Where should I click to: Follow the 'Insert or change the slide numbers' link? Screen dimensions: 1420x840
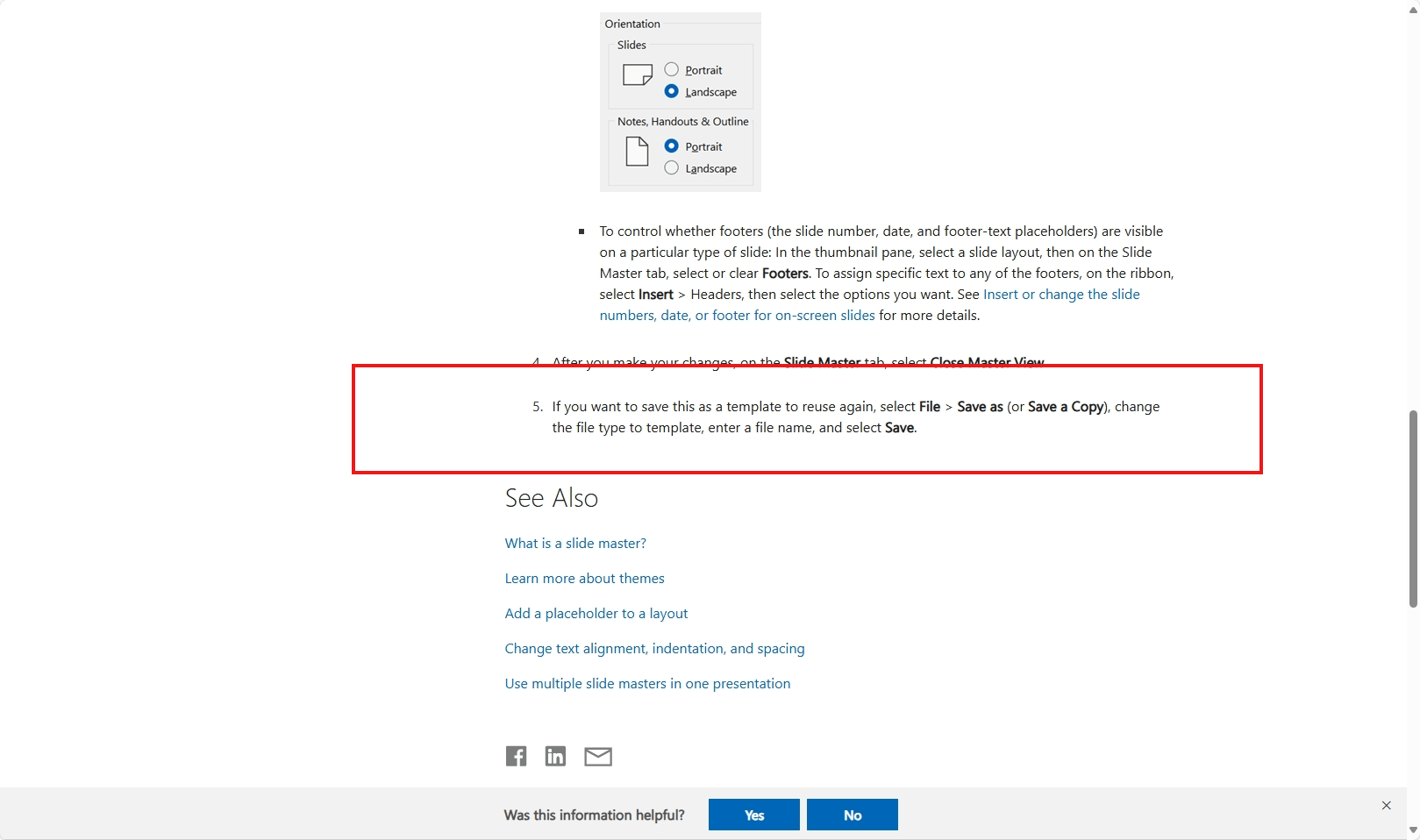(1061, 294)
